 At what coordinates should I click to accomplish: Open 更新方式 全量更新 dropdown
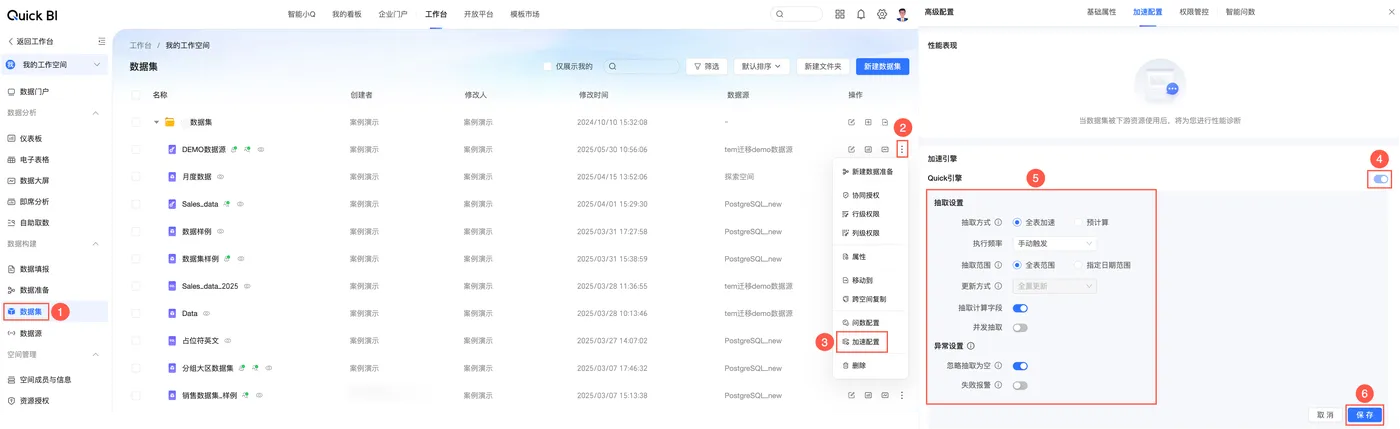pyautogui.click(x=1055, y=286)
